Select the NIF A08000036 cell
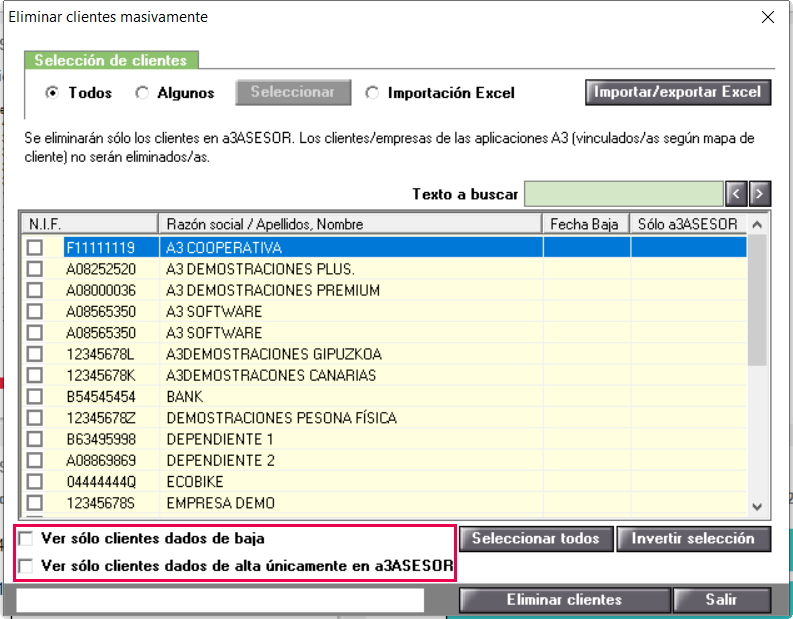Screen dimensions: 793x619 pos(101,290)
